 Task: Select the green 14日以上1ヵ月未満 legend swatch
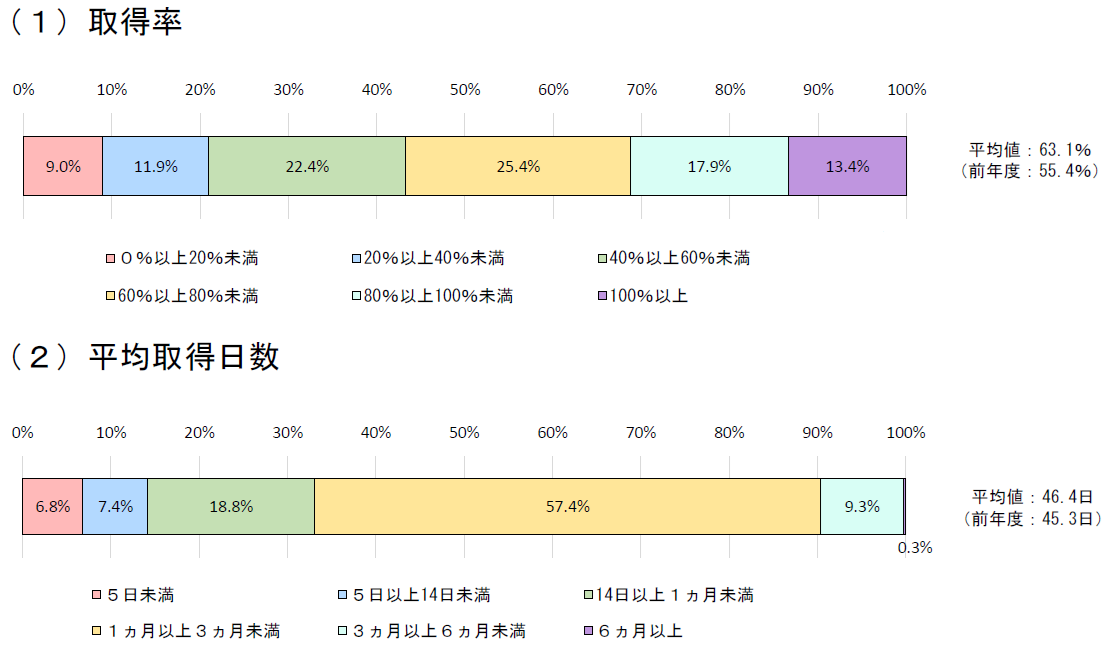[588, 596]
